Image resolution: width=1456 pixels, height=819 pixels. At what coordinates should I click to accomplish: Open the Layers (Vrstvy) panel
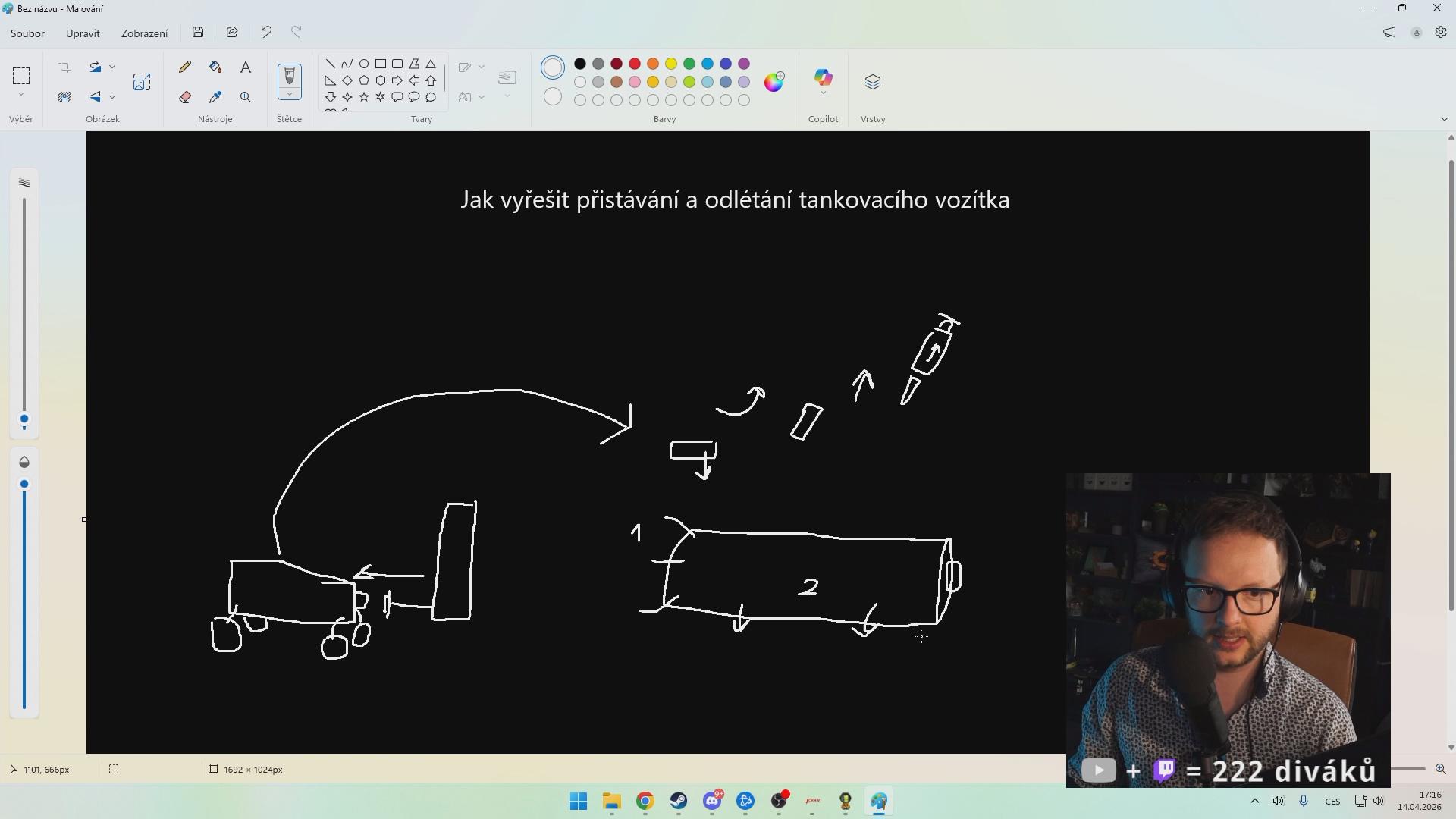(873, 82)
